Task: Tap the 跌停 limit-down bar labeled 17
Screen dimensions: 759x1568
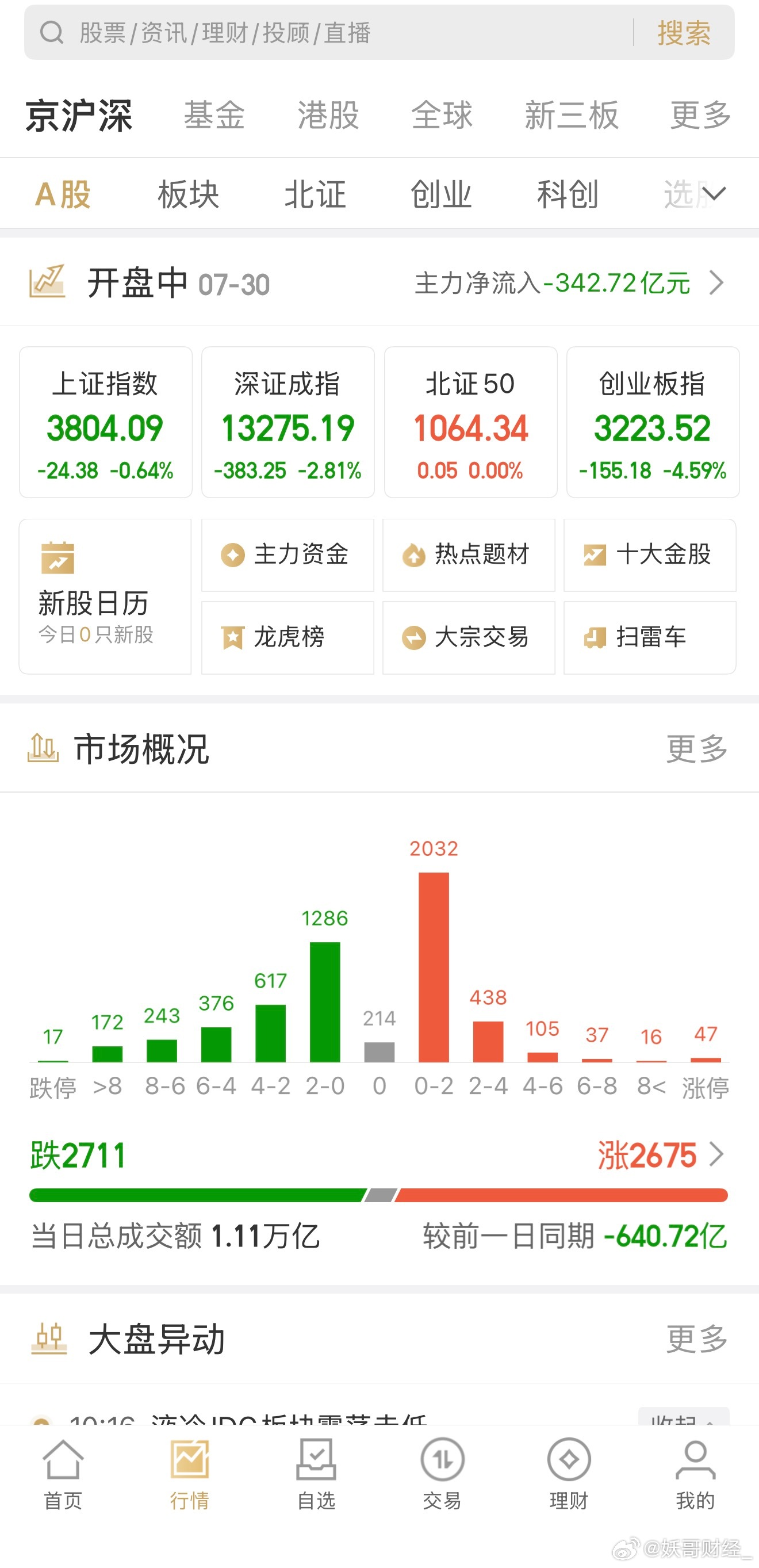Action: click(53, 1061)
